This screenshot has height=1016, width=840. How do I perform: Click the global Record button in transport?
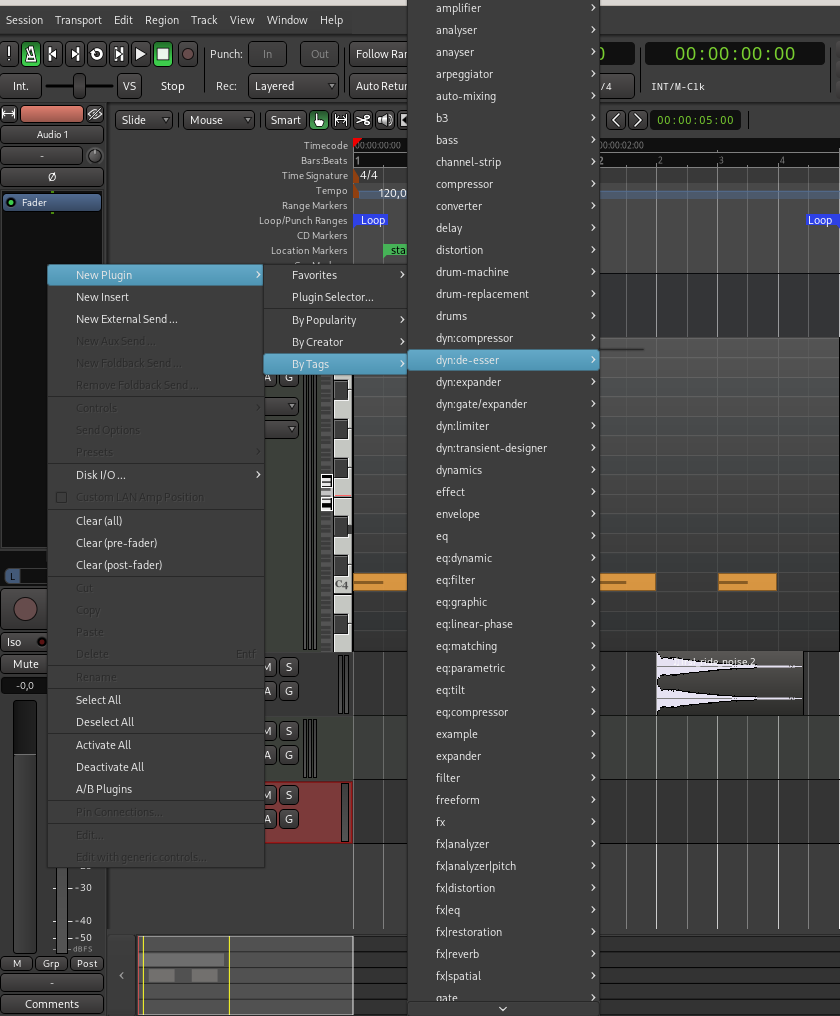[x=187, y=54]
